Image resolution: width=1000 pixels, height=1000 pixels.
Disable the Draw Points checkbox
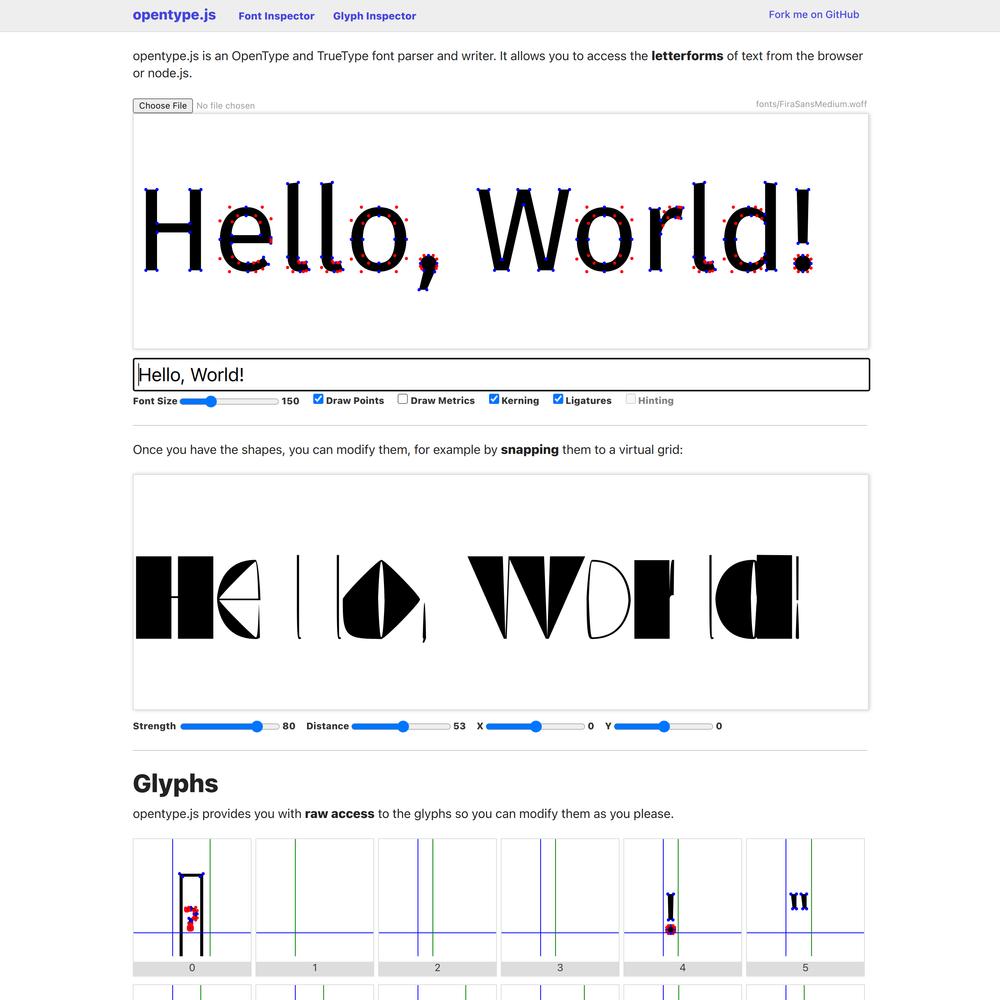click(318, 399)
